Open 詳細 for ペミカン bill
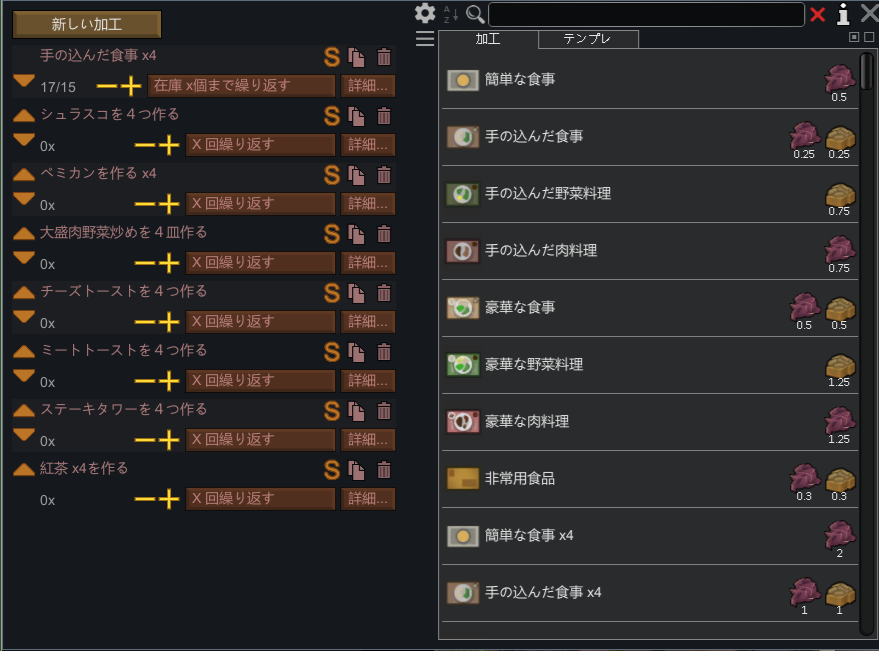879x651 pixels. point(368,204)
